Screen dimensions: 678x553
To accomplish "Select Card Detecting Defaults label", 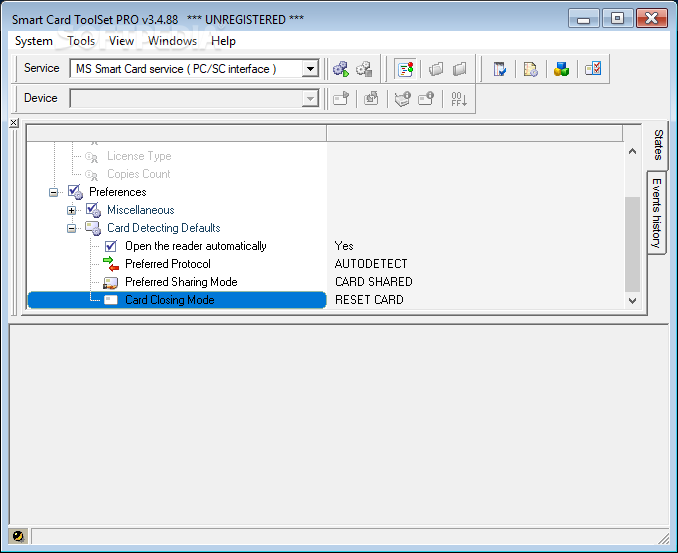I will (164, 228).
